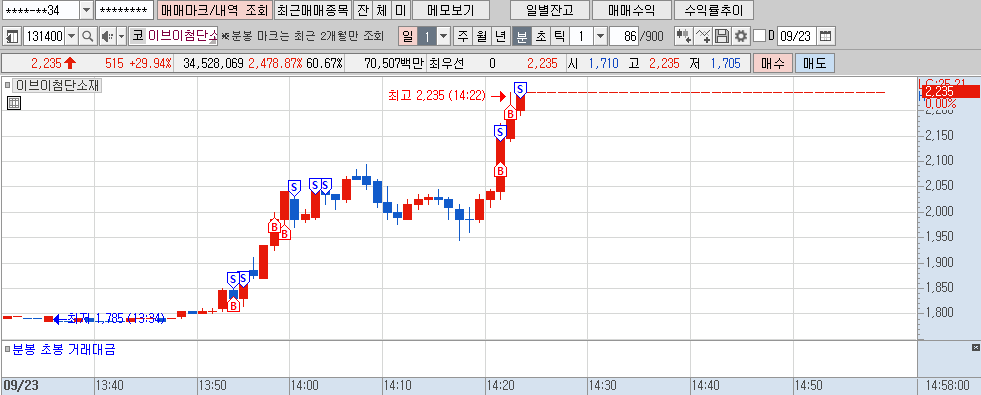
Task: Open the calendar date picker icon
Action: coord(826,36)
